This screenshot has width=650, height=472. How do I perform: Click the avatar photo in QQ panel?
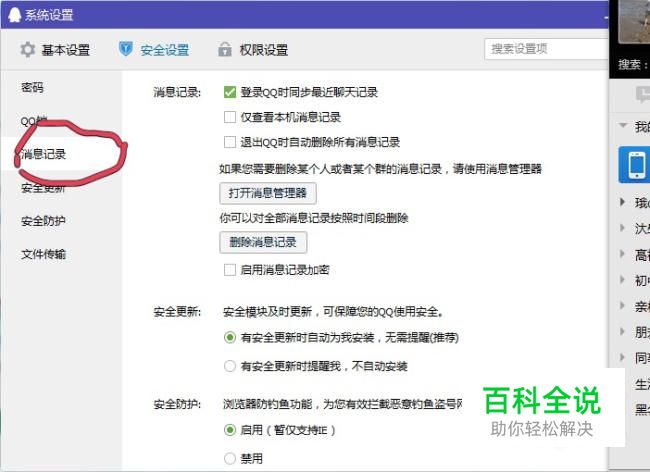pos(634,21)
